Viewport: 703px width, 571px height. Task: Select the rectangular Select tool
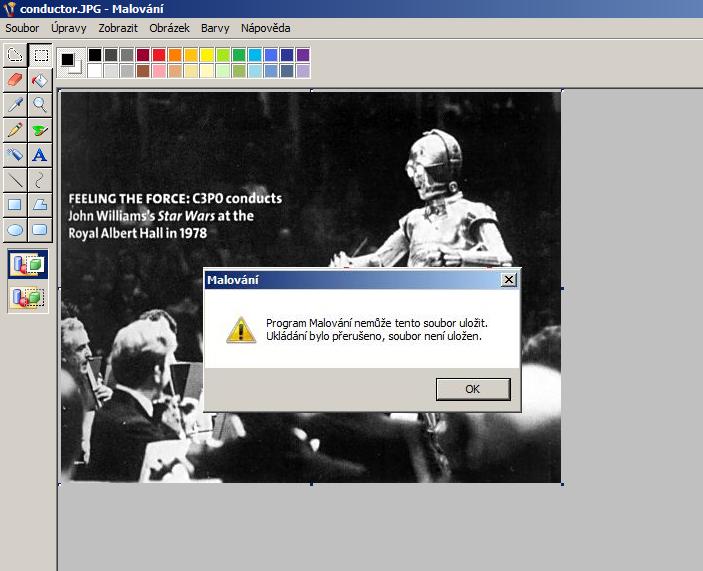[40, 56]
